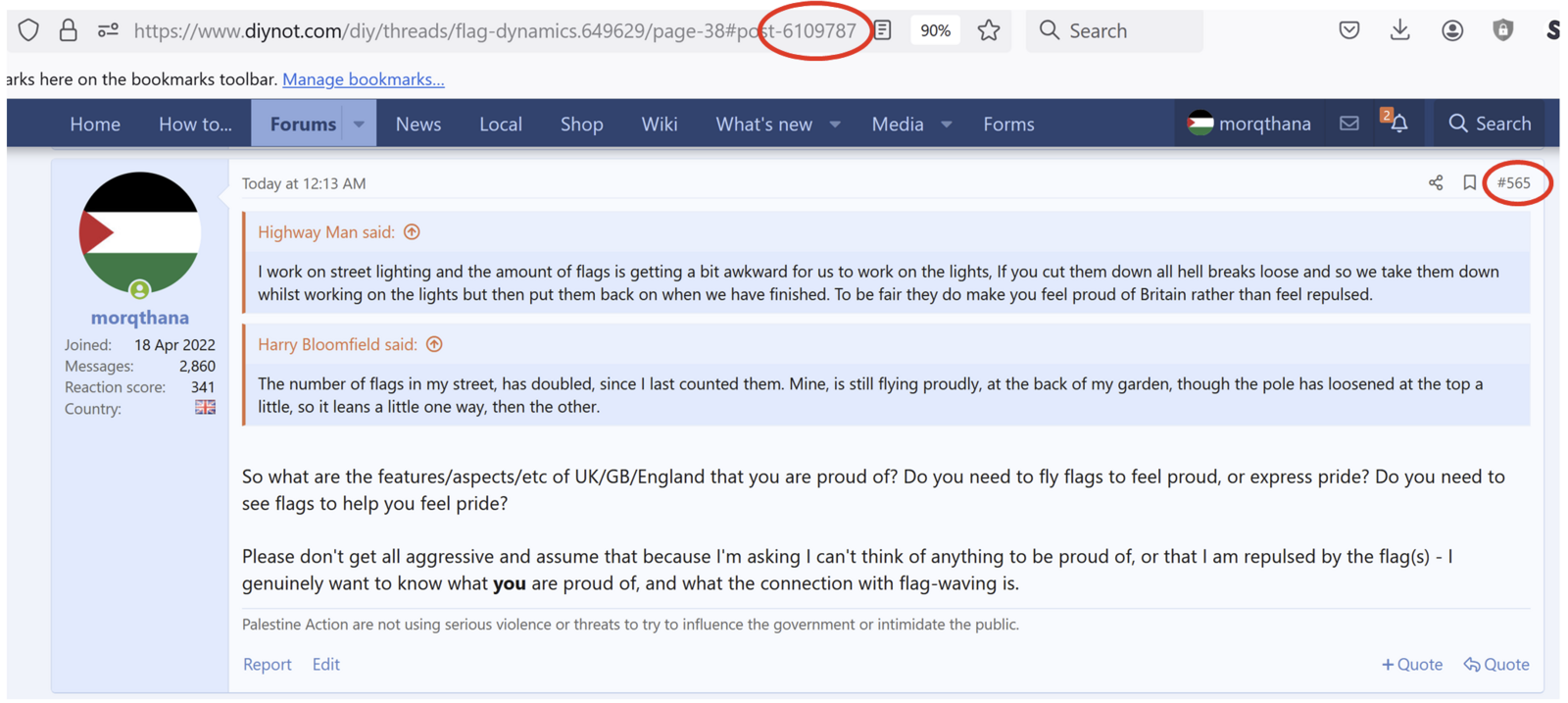Bookmark this post with the bookmark icon

[1468, 183]
